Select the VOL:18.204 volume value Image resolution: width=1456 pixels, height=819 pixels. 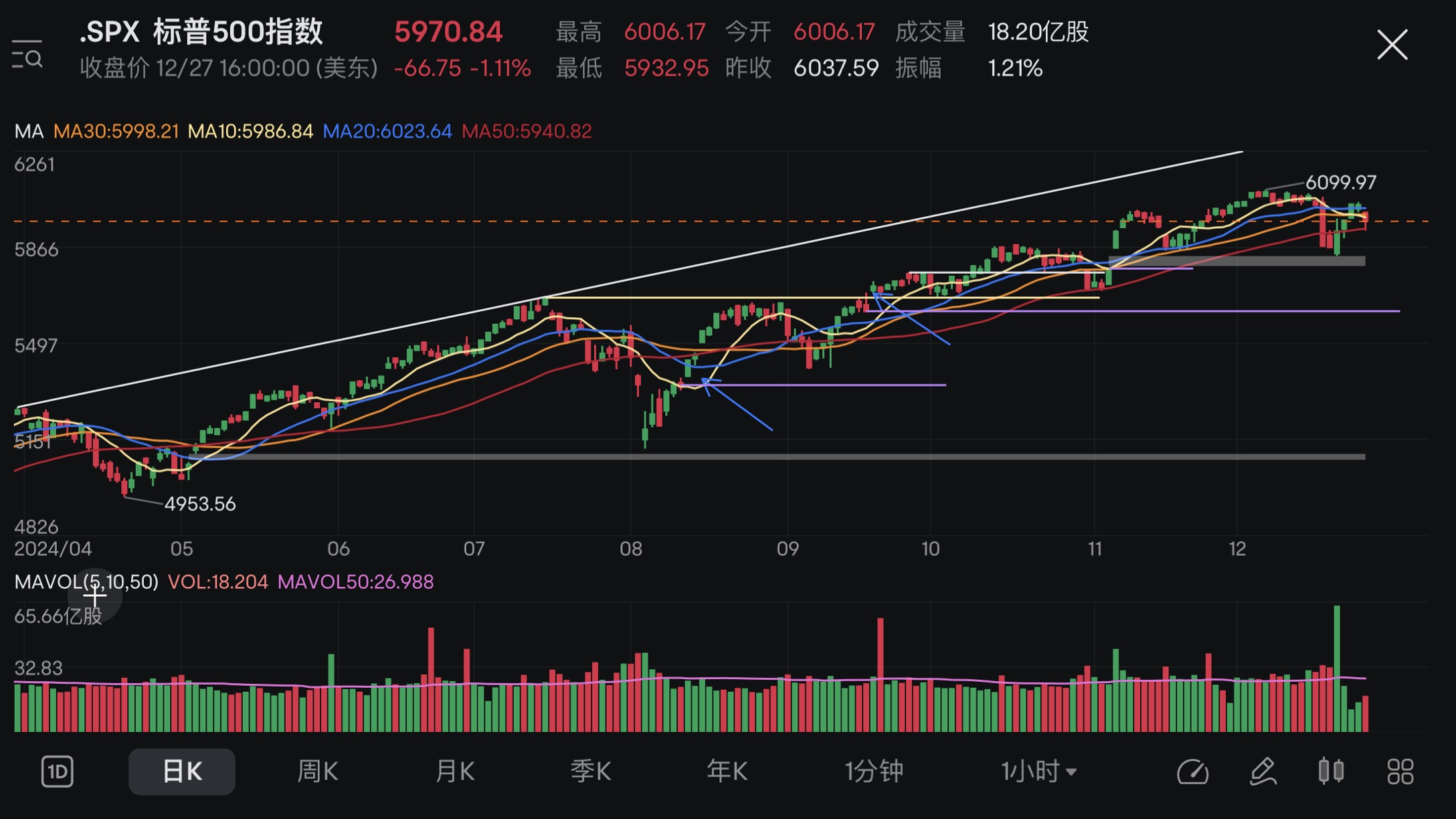[217, 581]
